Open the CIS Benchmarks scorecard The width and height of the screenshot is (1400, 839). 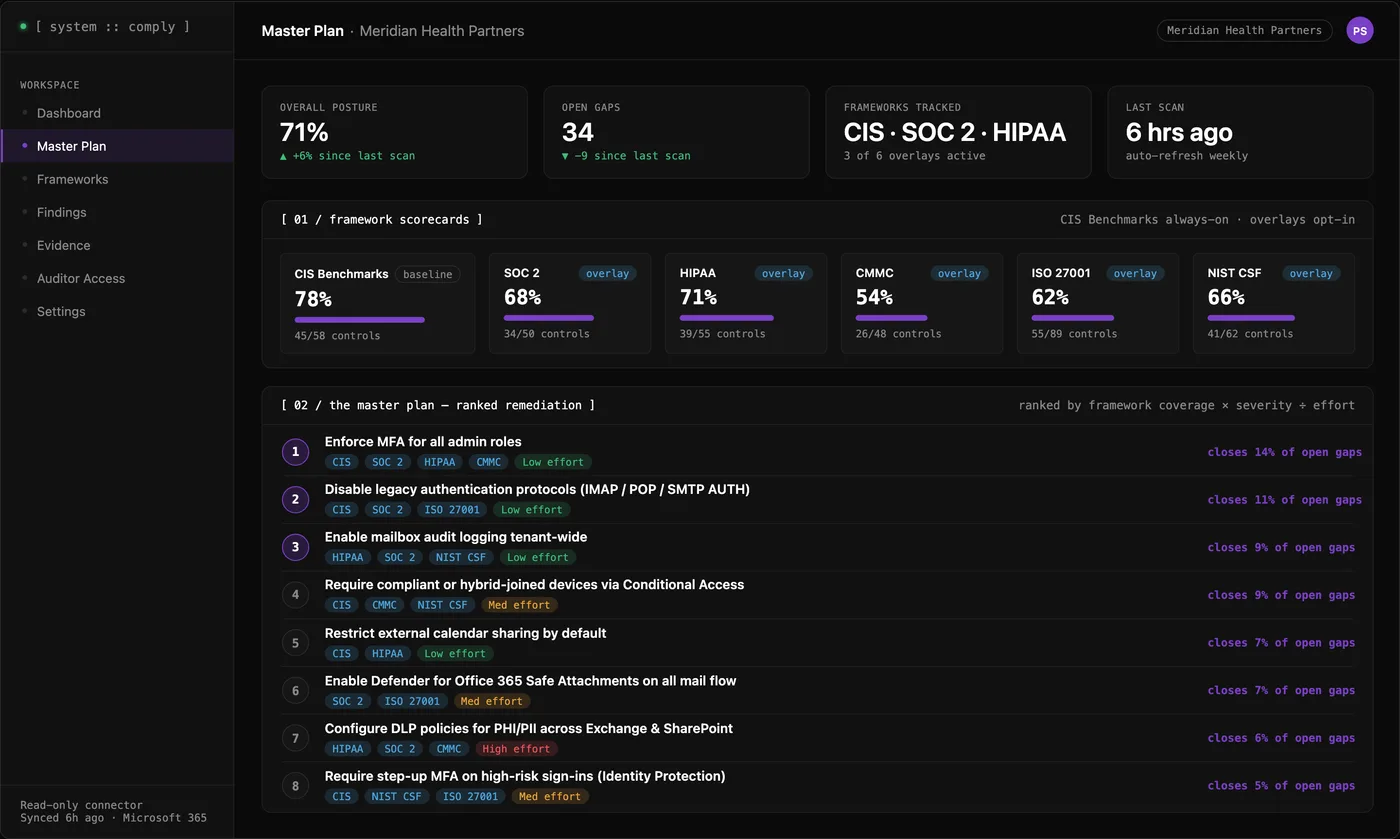378,303
